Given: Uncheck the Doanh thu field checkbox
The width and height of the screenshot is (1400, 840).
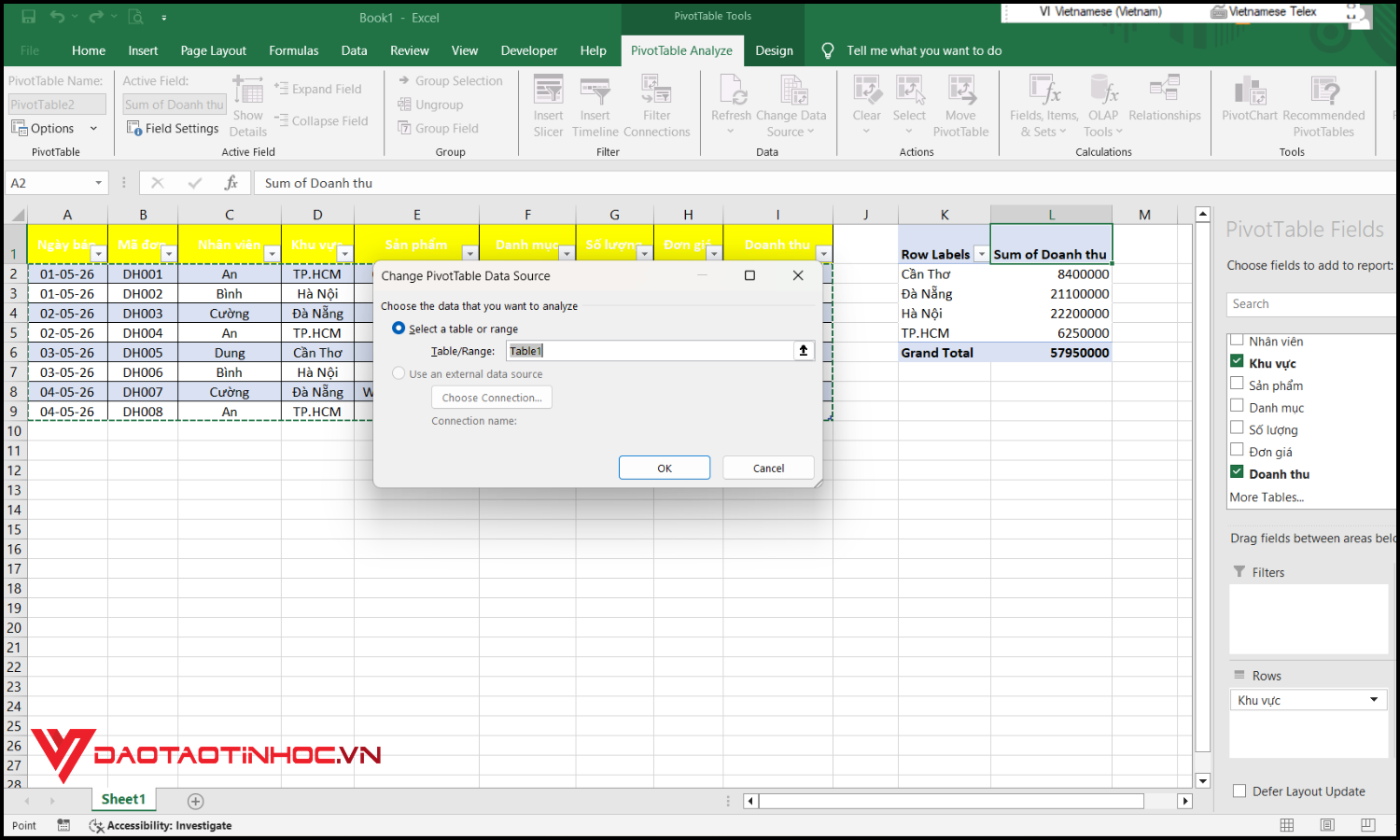Looking at the screenshot, I should pos(1237,472).
